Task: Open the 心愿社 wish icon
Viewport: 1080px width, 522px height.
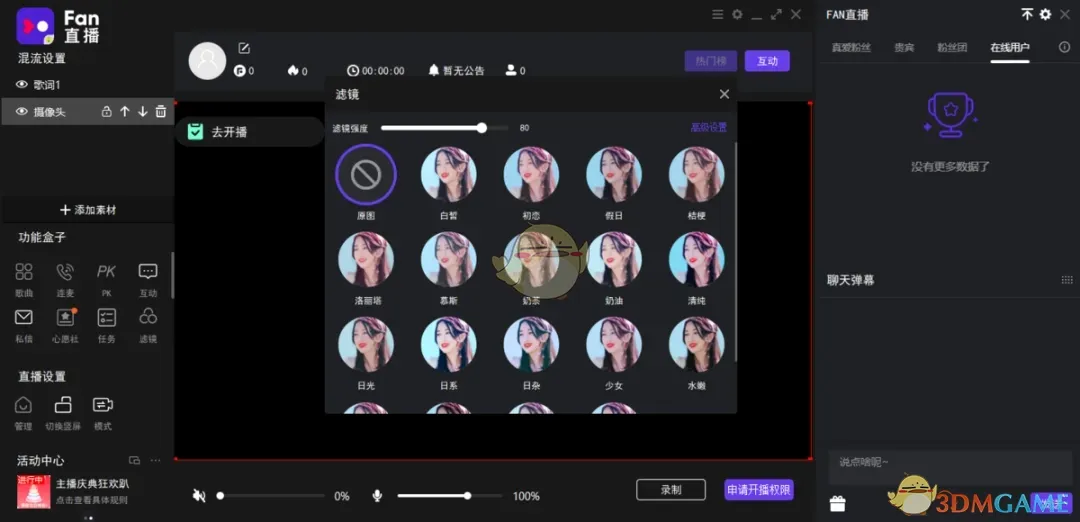Action: (65, 317)
